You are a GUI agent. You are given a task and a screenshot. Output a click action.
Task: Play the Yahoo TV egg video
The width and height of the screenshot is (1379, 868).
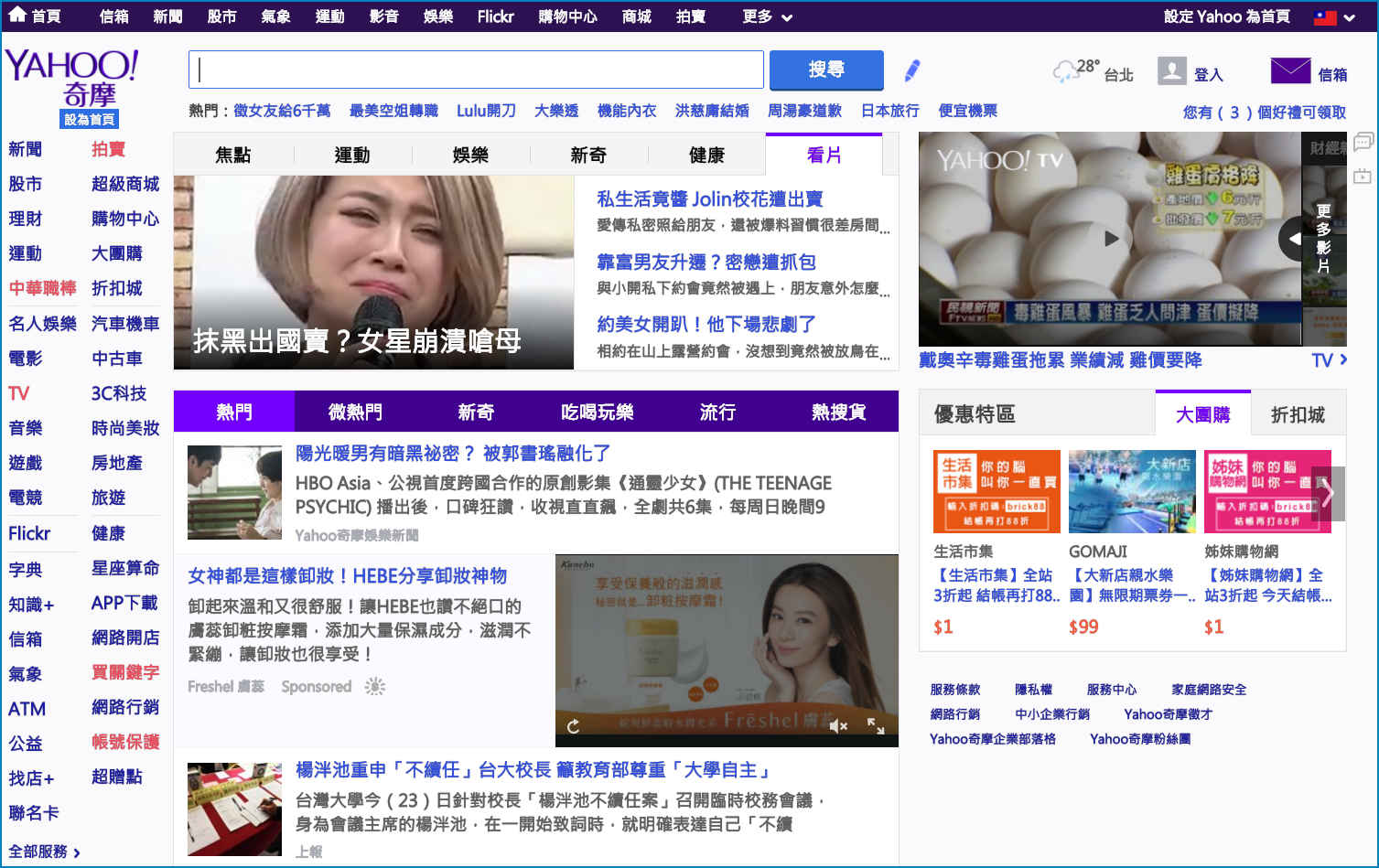click(x=1111, y=239)
